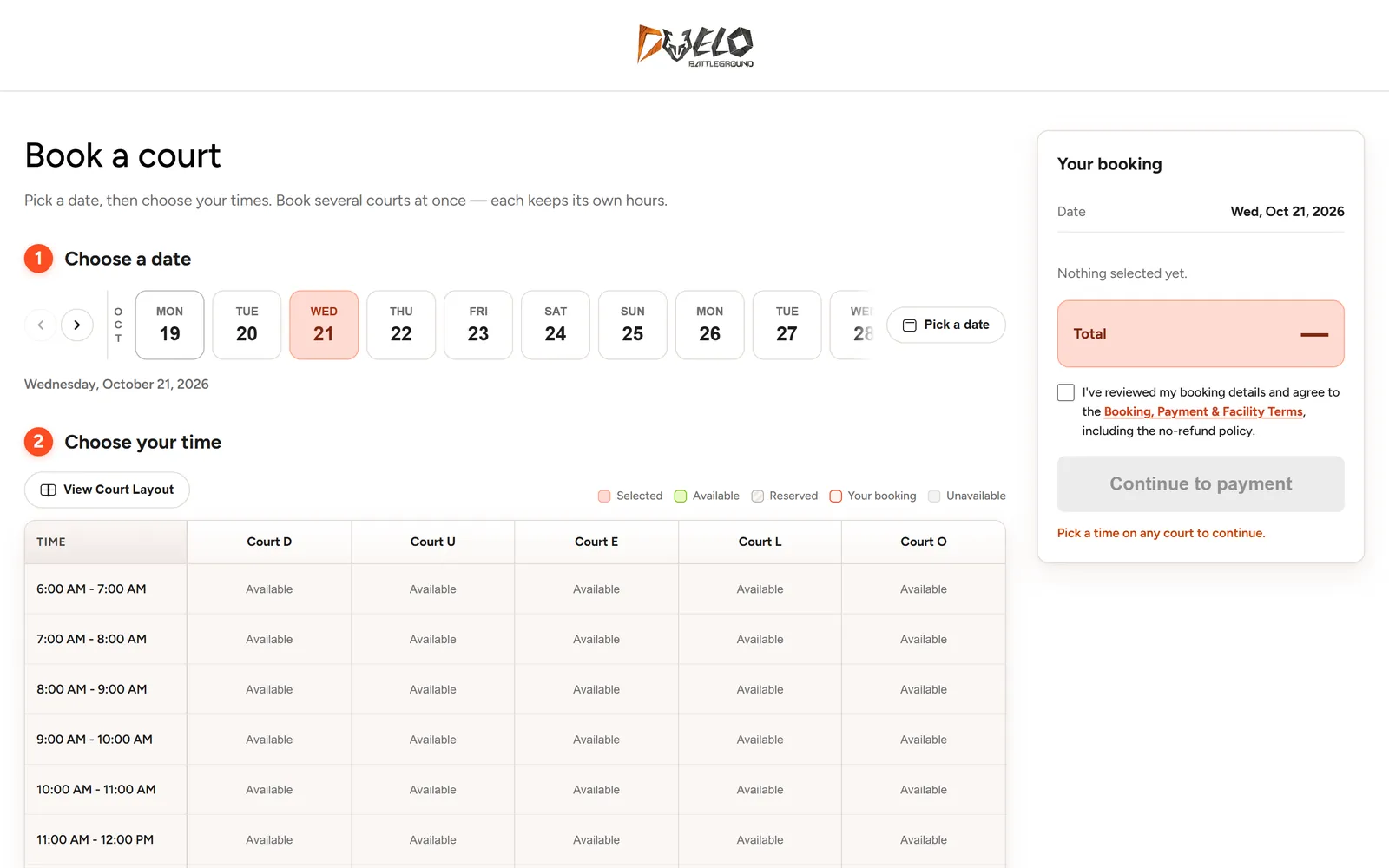Book Court O at 8:00 AM - 9:00 AM
This screenshot has height=868, width=1389.
pos(924,690)
